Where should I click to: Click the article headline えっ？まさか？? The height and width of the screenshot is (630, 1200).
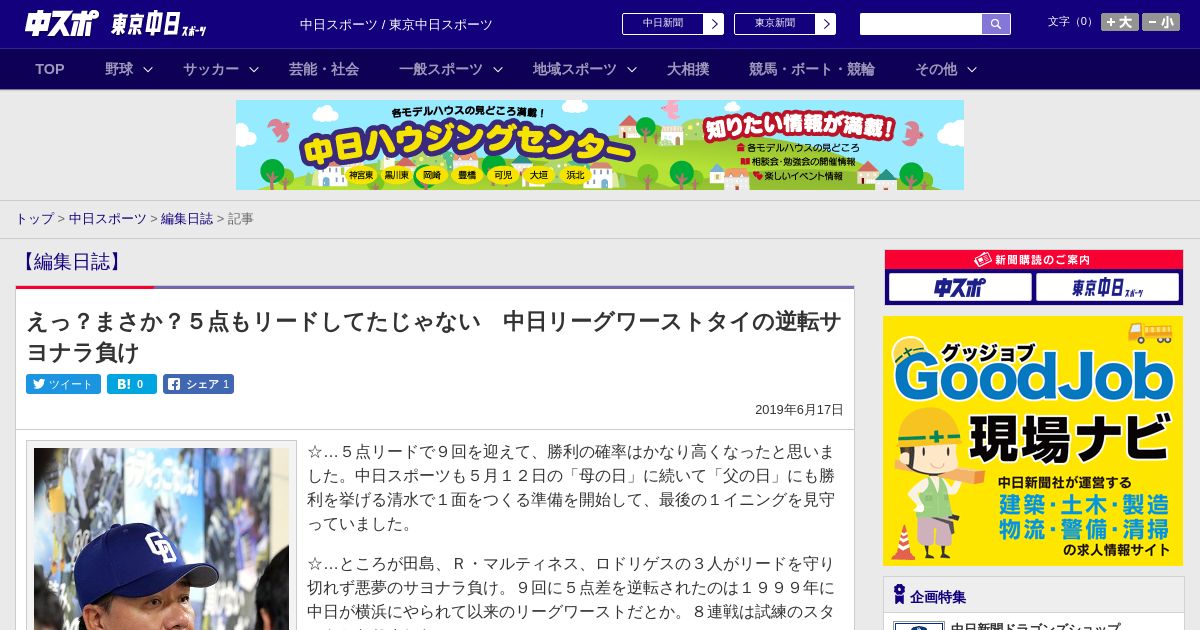click(x=434, y=337)
